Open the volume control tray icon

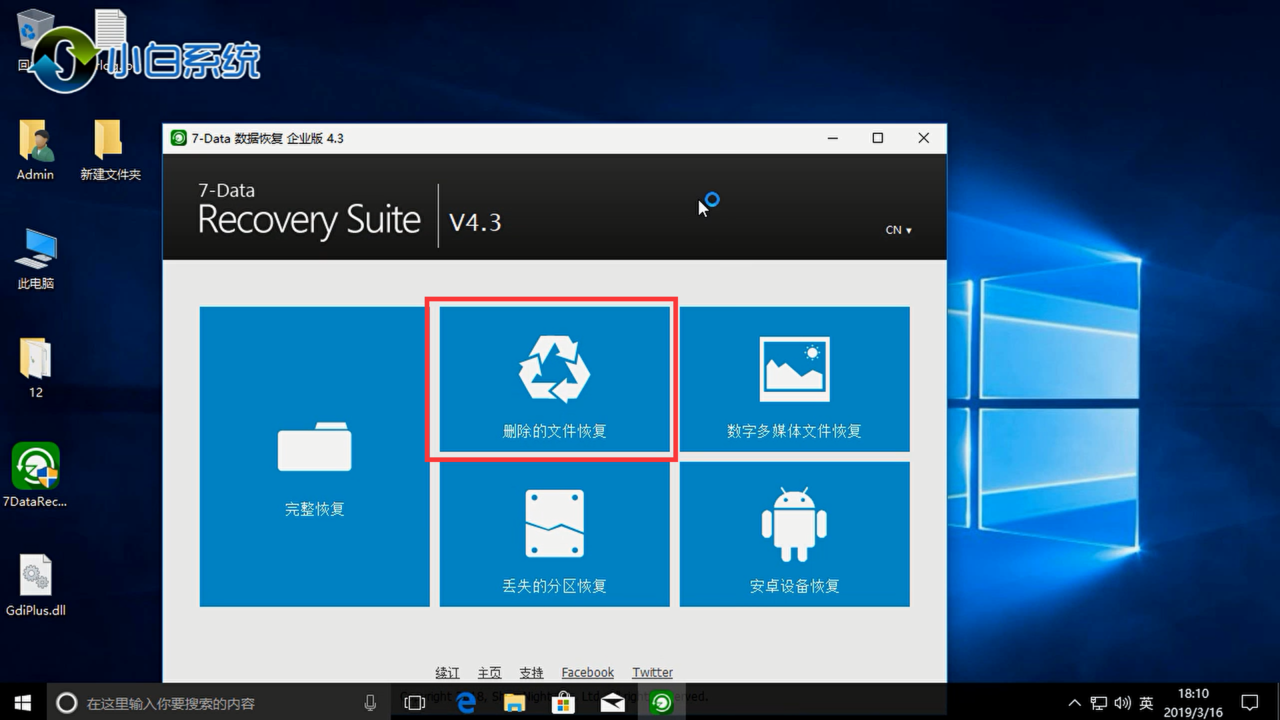(1122, 703)
